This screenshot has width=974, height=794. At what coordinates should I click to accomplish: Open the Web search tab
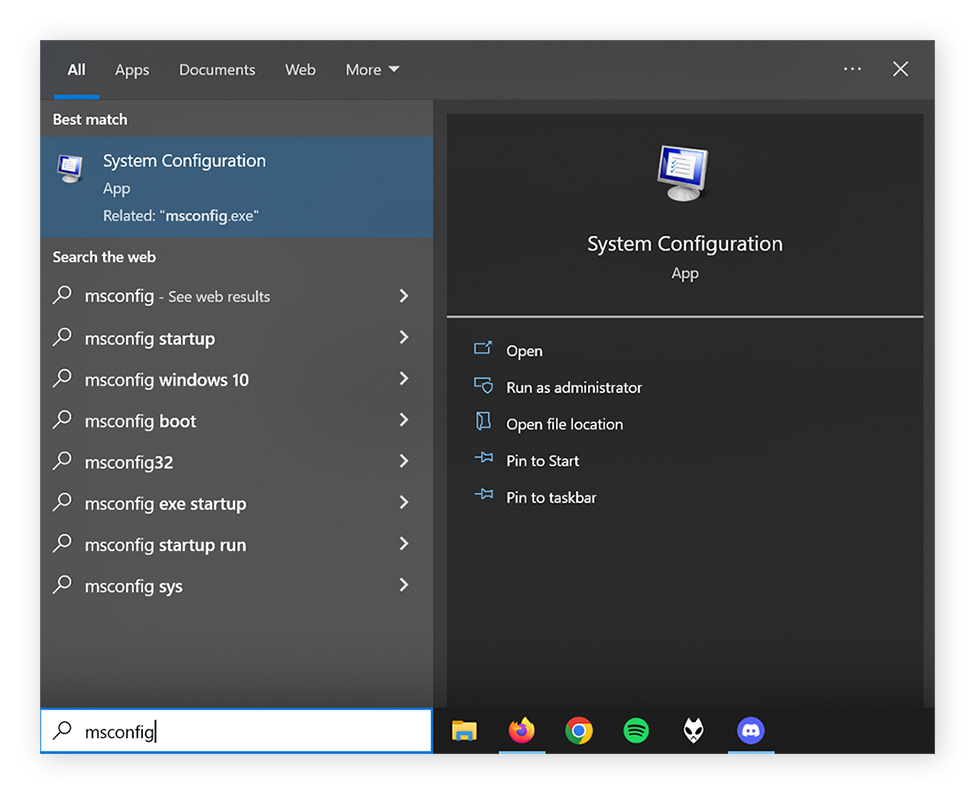(x=300, y=69)
